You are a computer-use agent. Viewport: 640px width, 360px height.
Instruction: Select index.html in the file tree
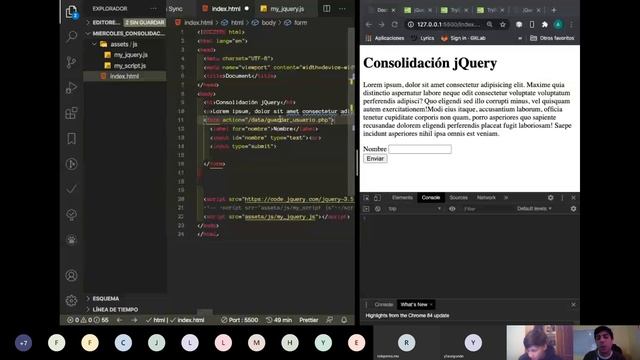pyautogui.click(x=124, y=76)
